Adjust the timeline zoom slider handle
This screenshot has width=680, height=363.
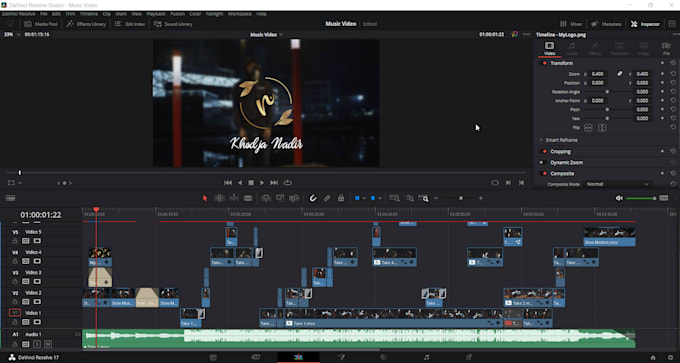pos(461,198)
